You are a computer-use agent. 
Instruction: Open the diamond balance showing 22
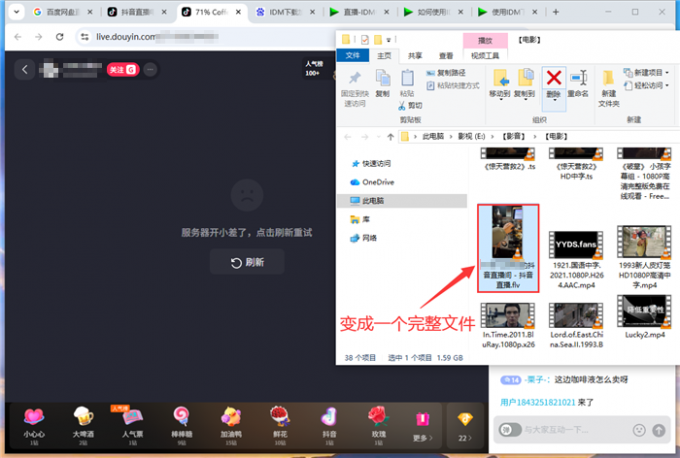point(465,426)
